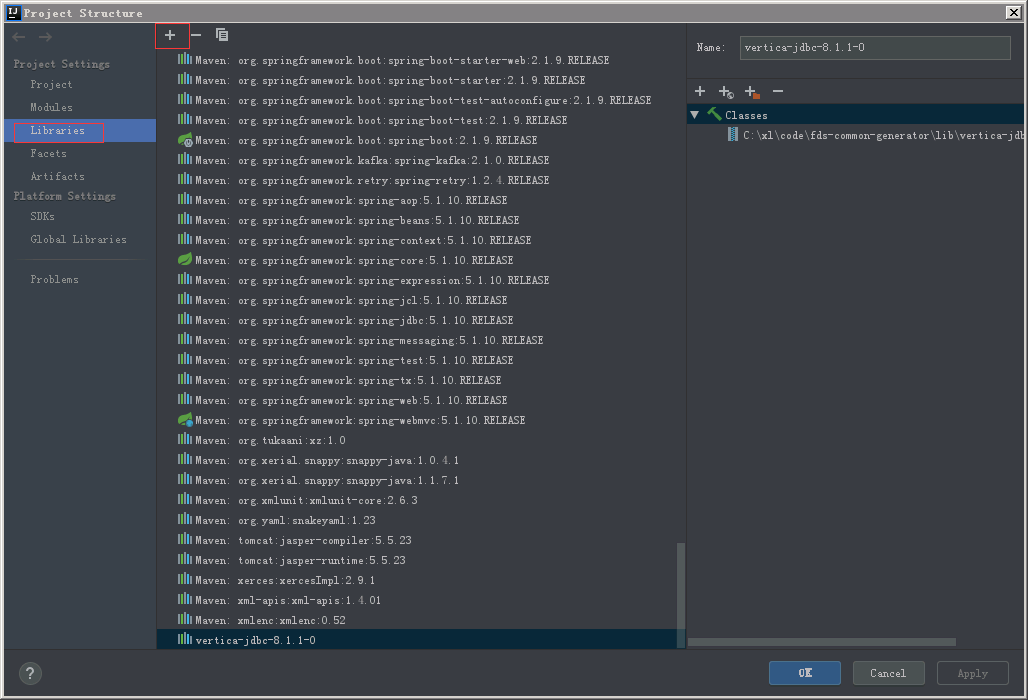
Task: Confirm with the OK button
Action: click(804, 673)
